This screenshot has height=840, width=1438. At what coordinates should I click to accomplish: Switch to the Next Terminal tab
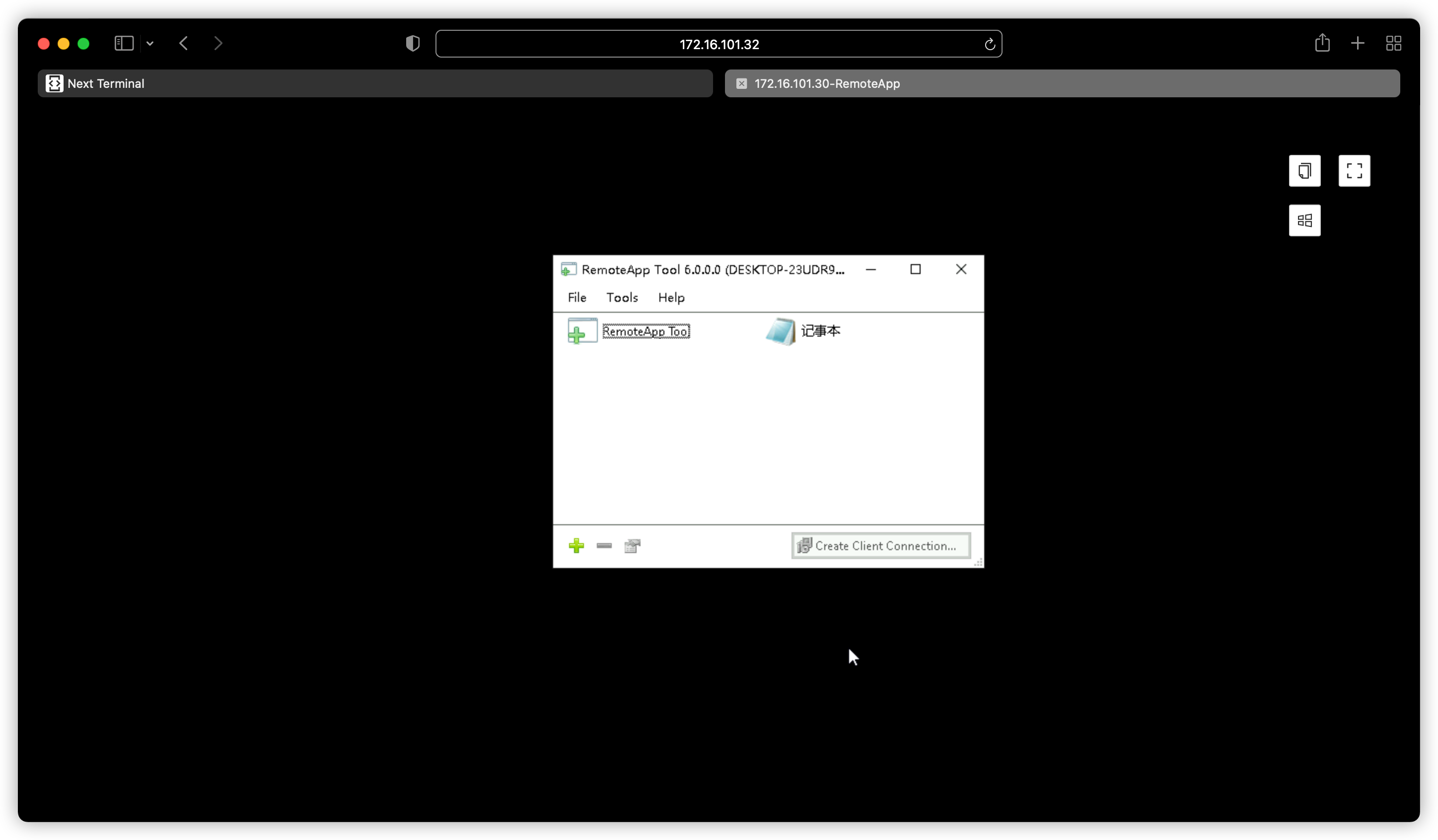[375, 83]
